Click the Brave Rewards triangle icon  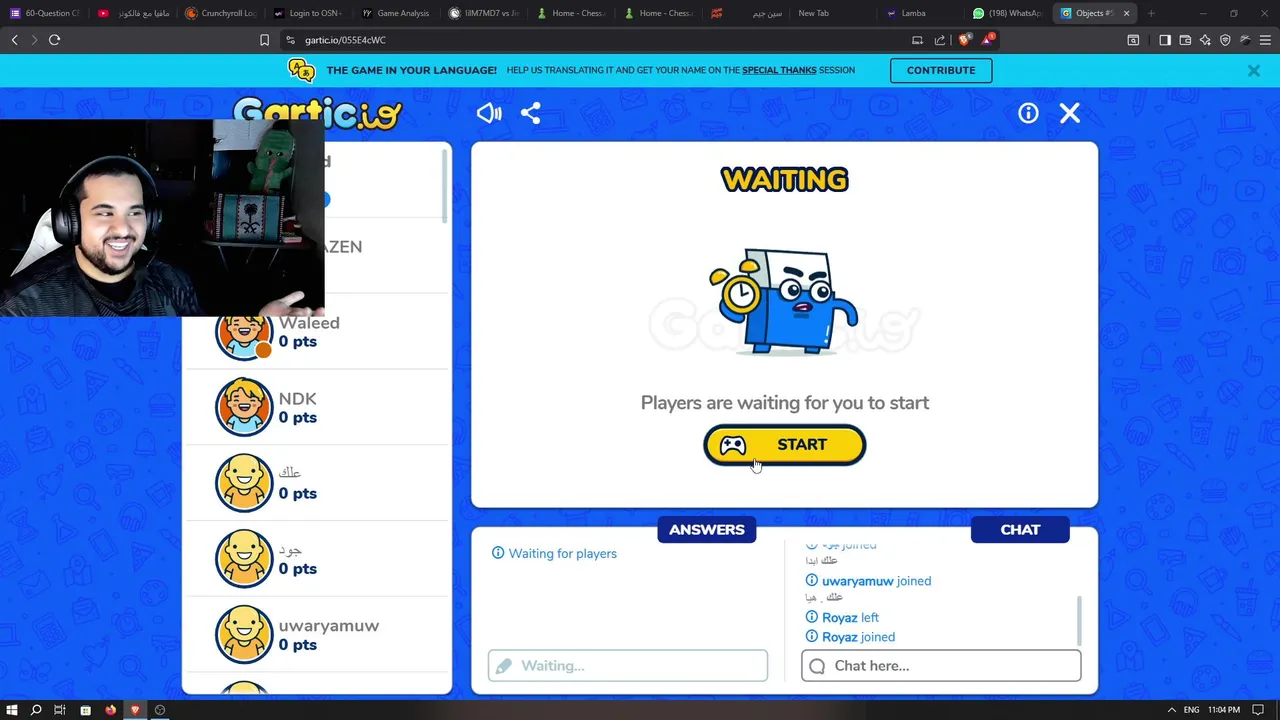pos(988,40)
